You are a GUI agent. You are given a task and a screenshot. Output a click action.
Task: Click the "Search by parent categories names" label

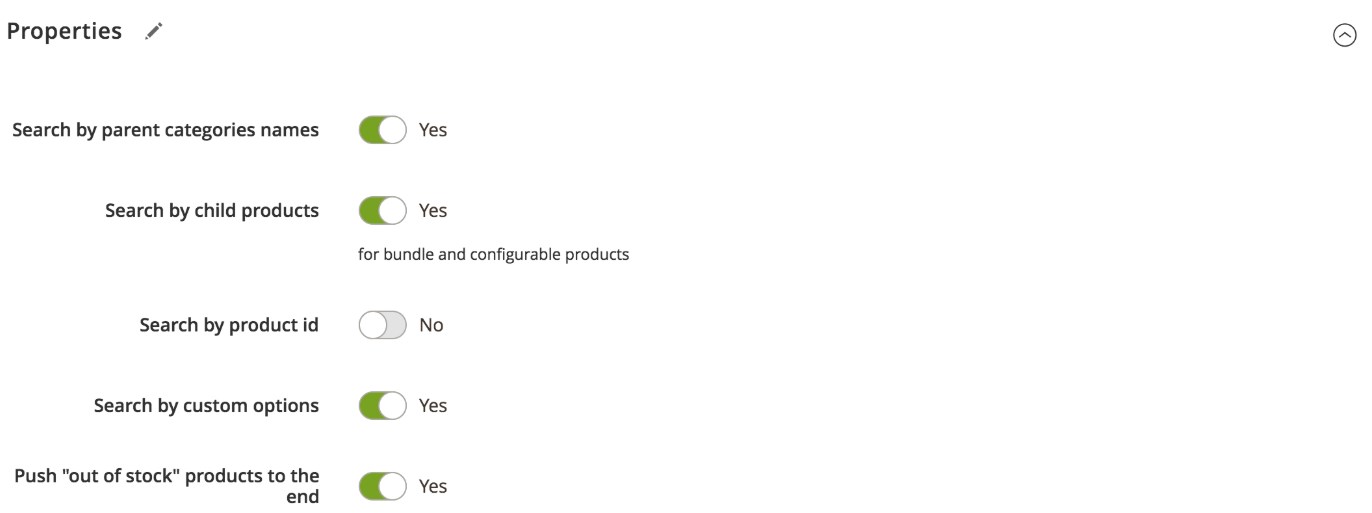click(165, 130)
